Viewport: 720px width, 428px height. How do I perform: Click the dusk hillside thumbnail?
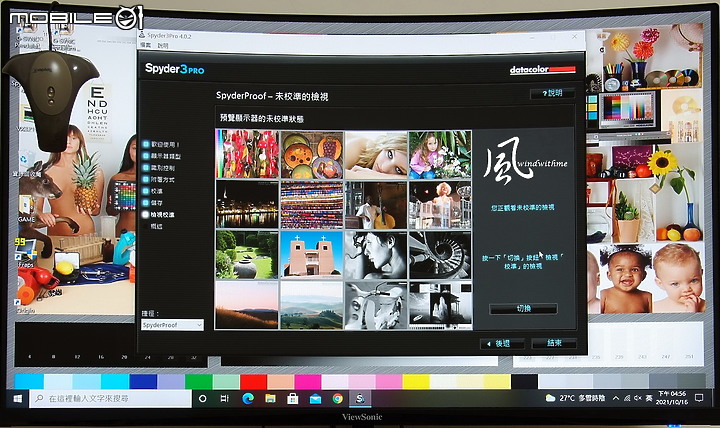tap(247, 305)
